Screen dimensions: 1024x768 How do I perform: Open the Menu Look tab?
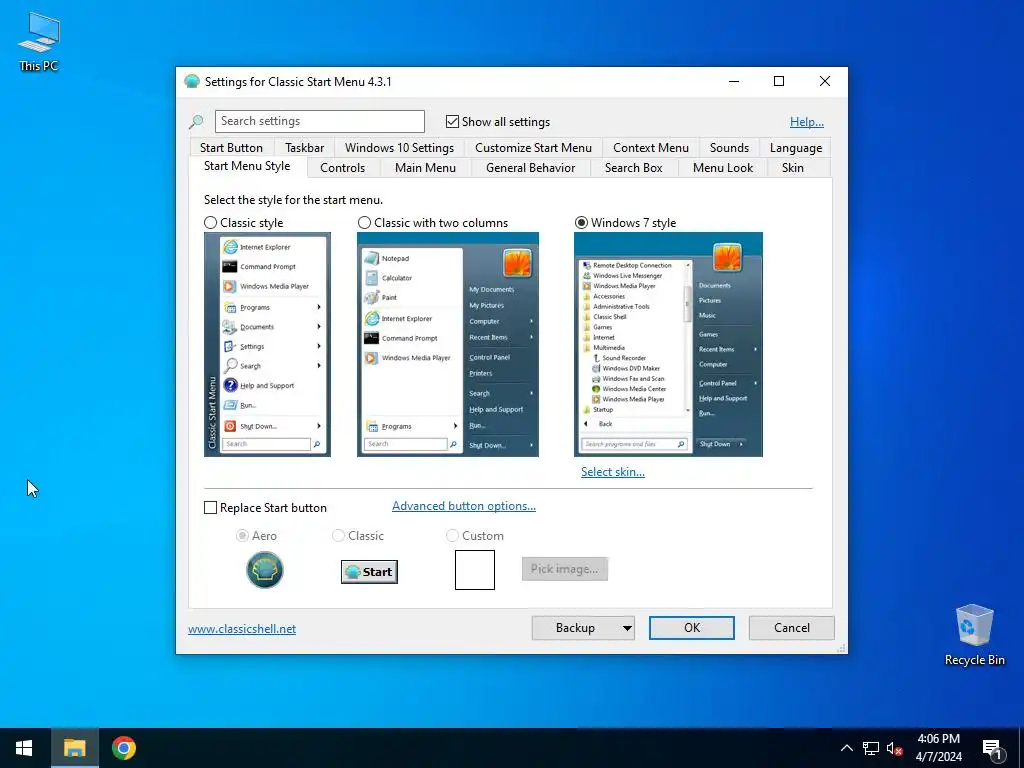pos(722,168)
